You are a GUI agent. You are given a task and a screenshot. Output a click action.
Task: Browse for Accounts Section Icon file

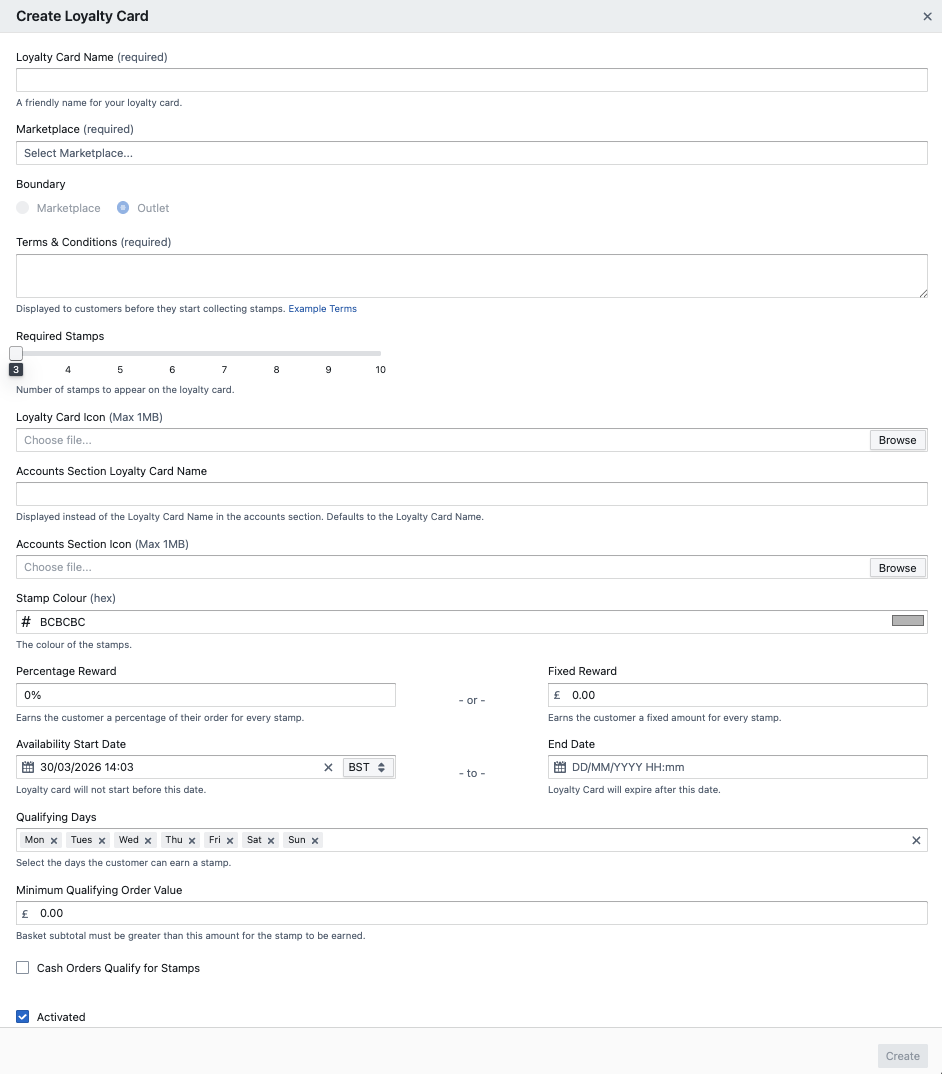897,568
